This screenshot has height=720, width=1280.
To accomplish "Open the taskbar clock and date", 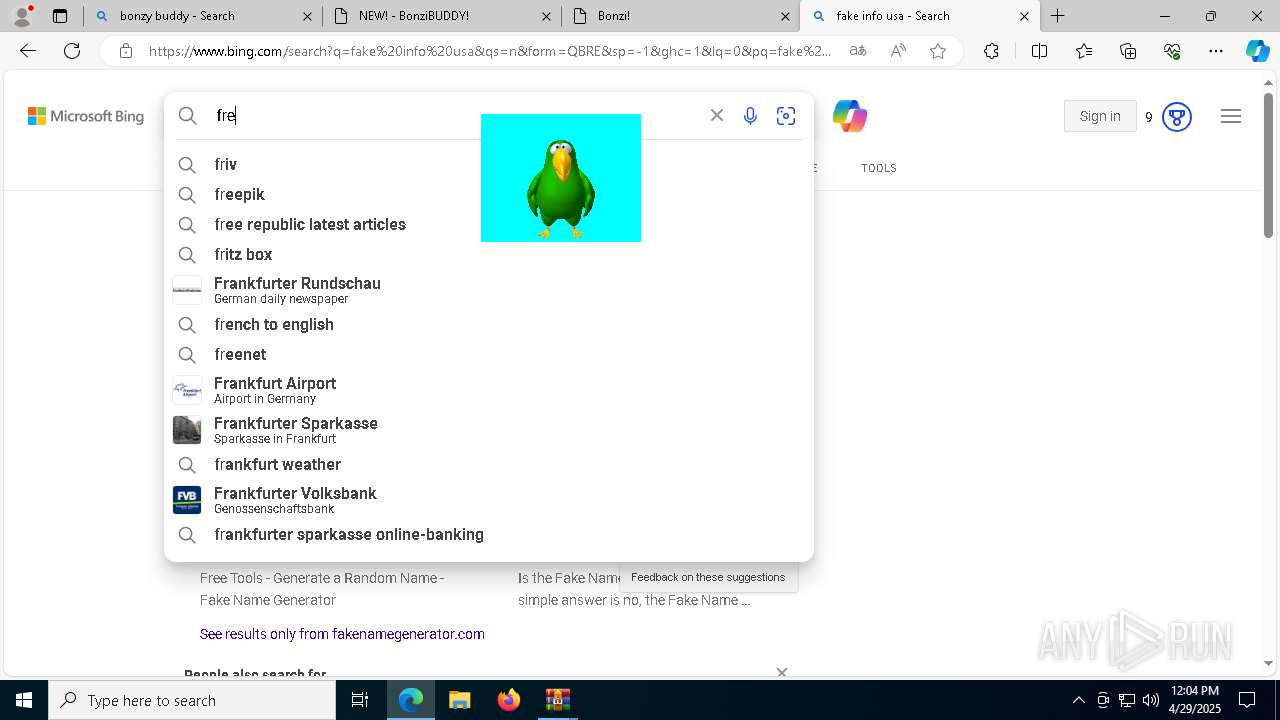I will click(1194, 700).
